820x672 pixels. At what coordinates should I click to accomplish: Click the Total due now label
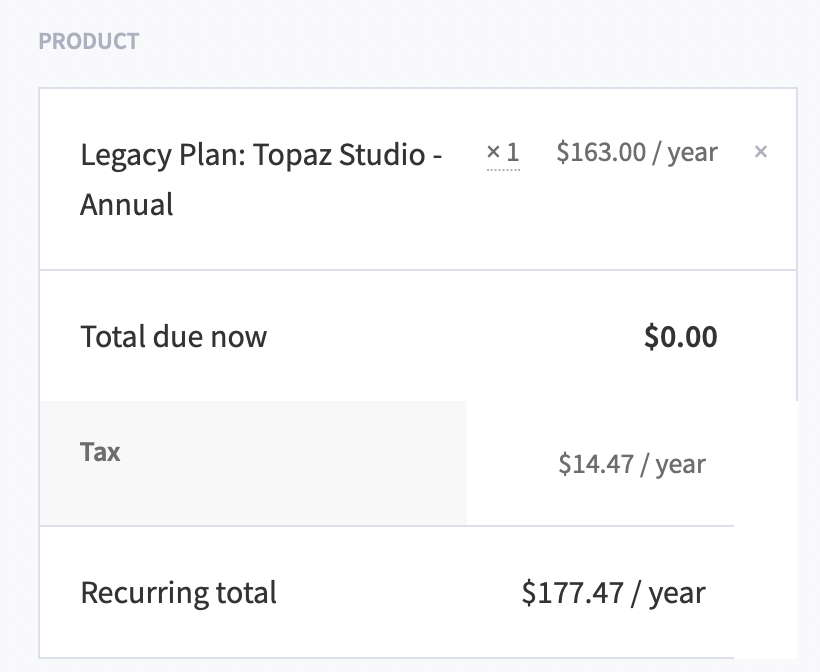[x=174, y=336]
